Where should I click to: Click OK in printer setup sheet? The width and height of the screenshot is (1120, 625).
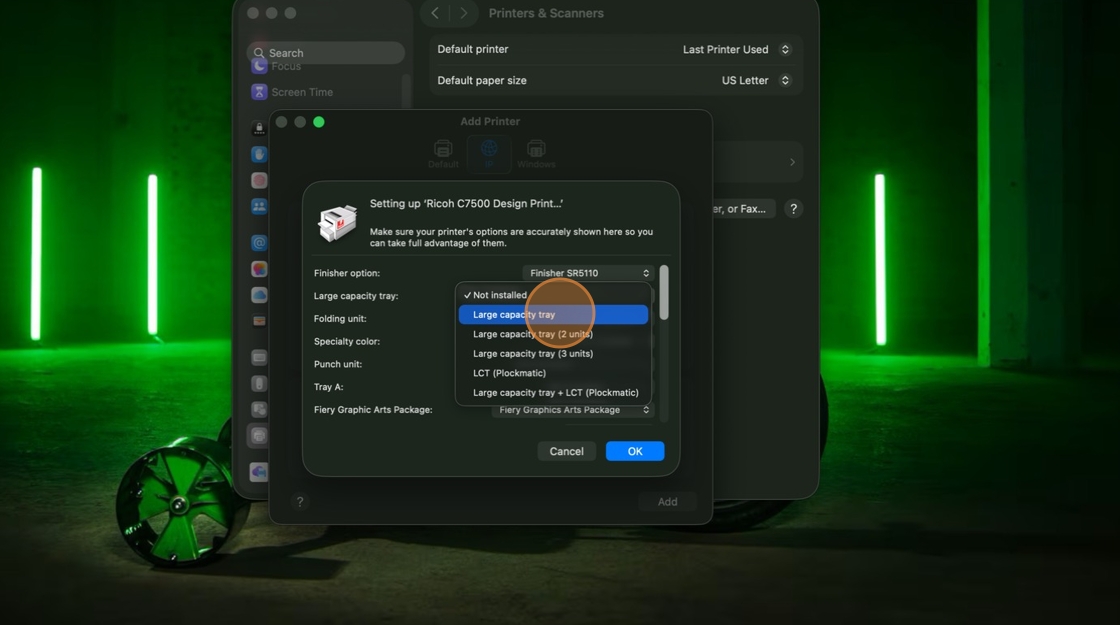[x=635, y=451]
